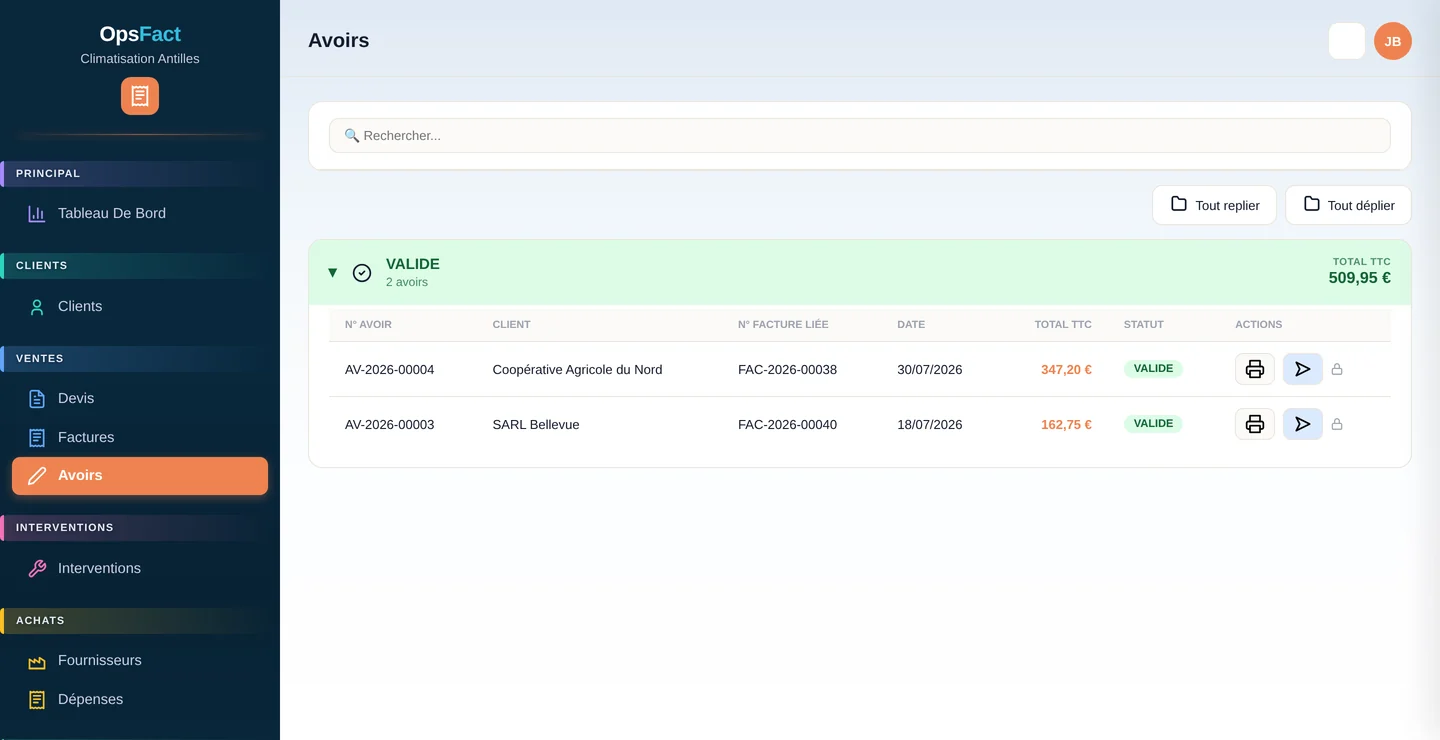Click linked invoice FAC-2026-00040

click(x=787, y=424)
